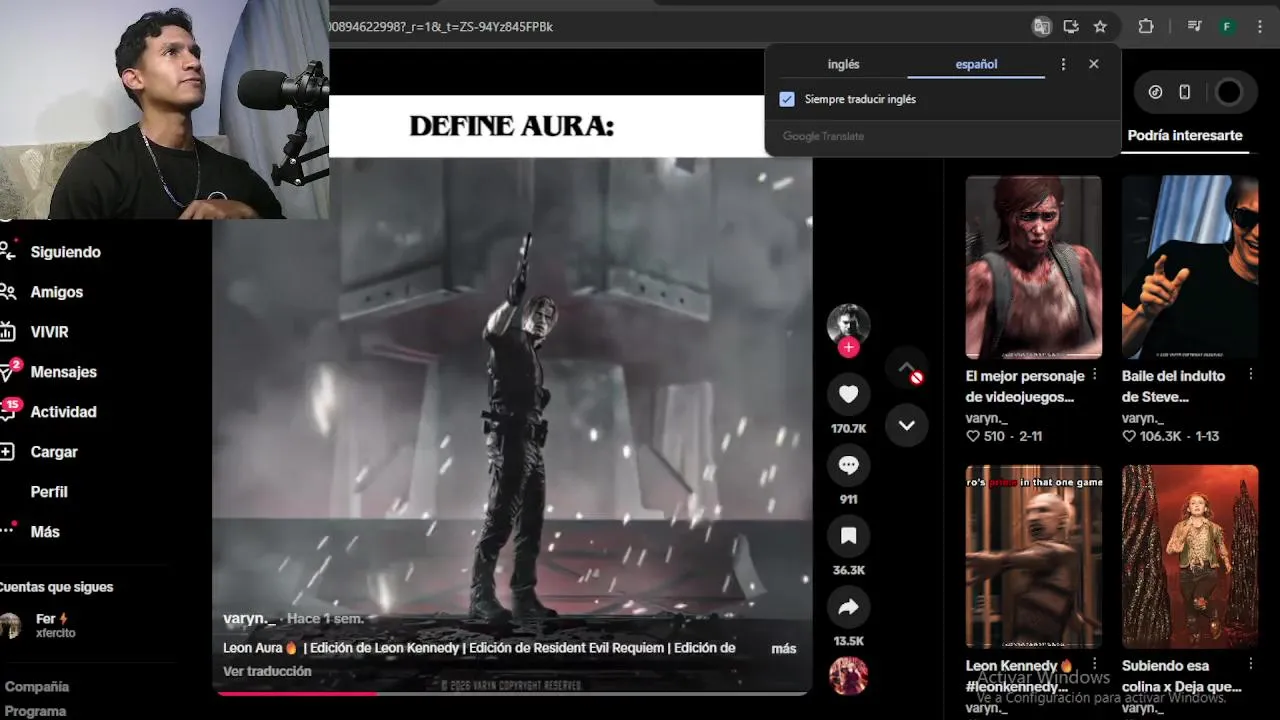Open comments with speech bubble icon
The width and height of the screenshot is (1280, 720).
point(848,465)
